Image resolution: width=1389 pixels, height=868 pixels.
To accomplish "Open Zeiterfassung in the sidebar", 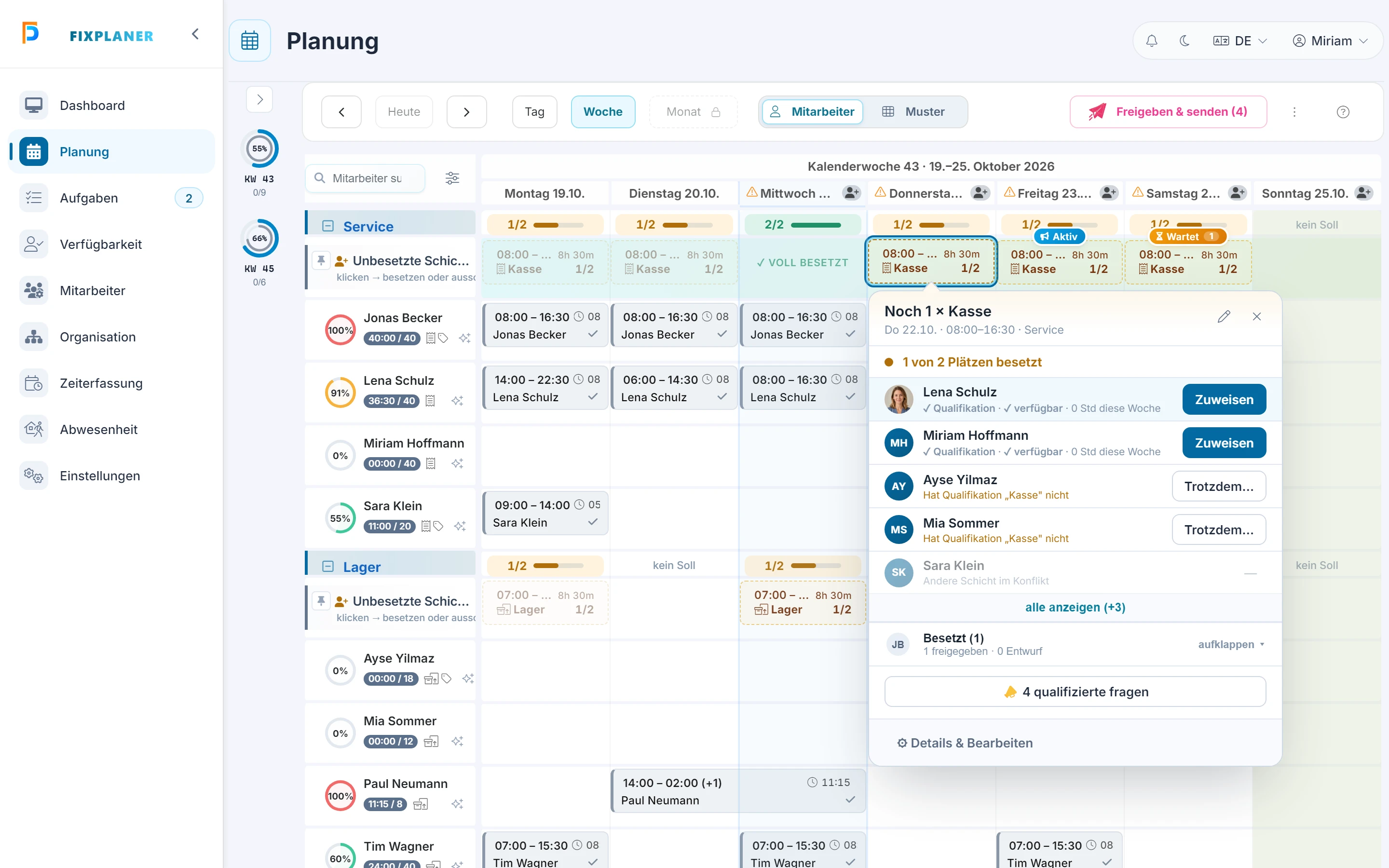I will tap(112, 383).
